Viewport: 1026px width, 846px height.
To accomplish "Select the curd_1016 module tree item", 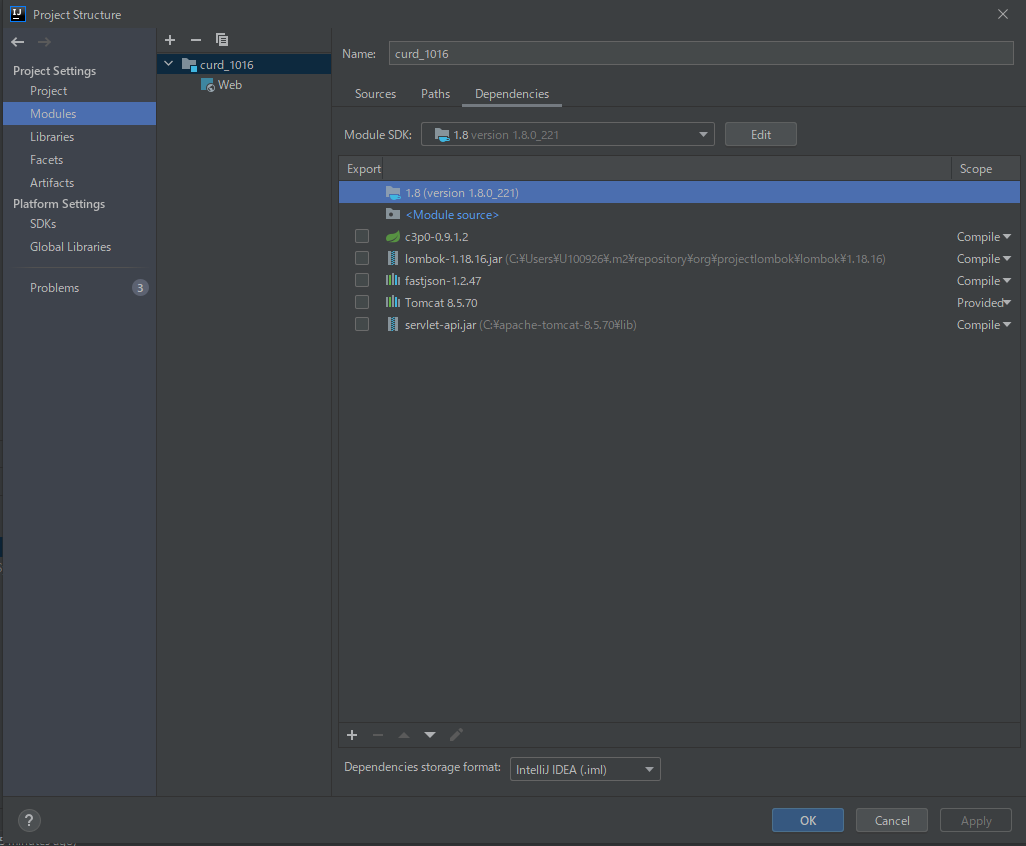I will pos(244,64).
